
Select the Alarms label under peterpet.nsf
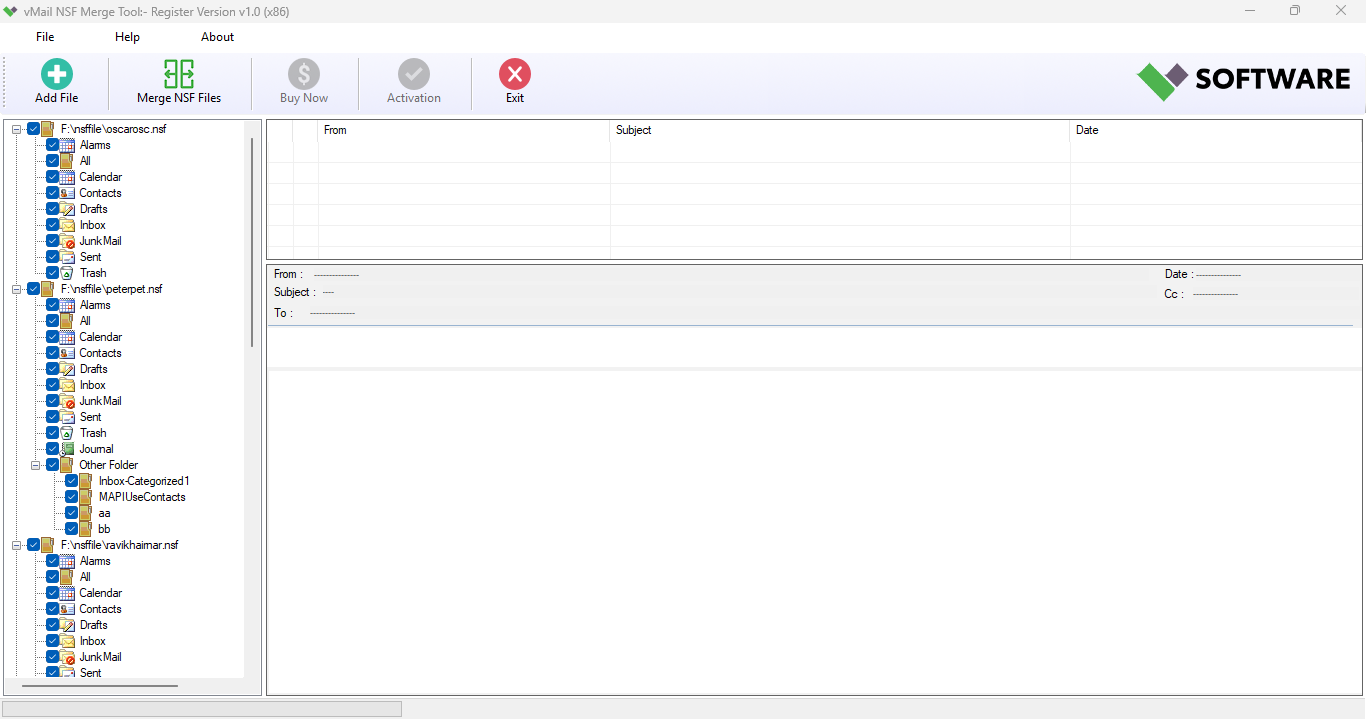(95, 305)
